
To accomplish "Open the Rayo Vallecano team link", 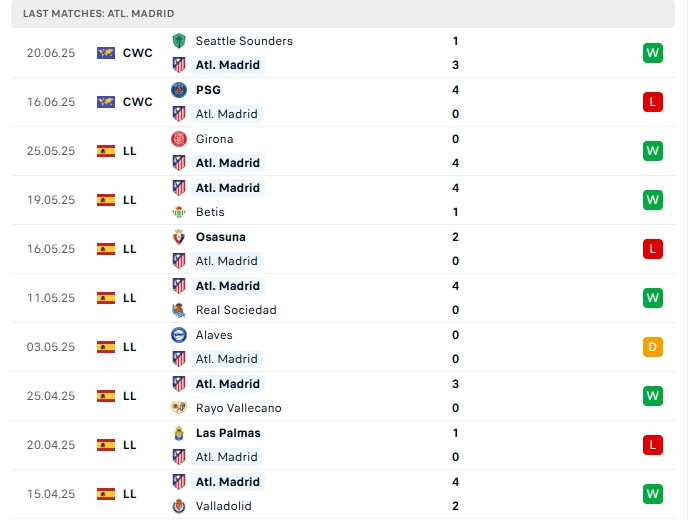I will [238, 408].
